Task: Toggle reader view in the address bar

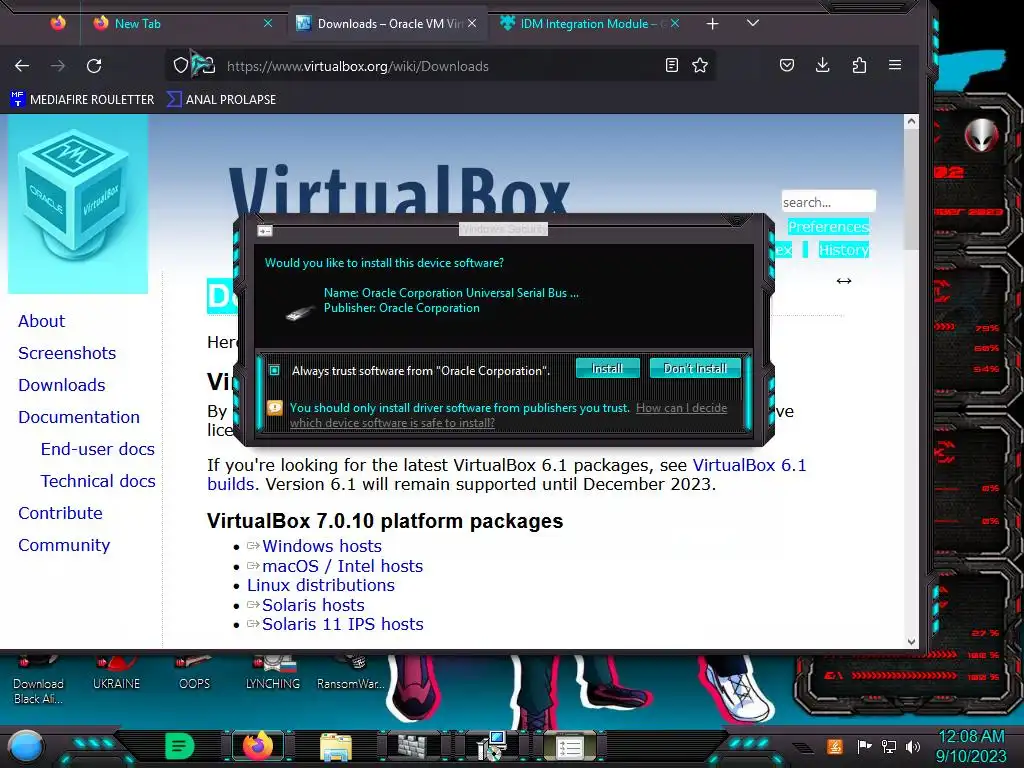Action: tap(671, 65)
